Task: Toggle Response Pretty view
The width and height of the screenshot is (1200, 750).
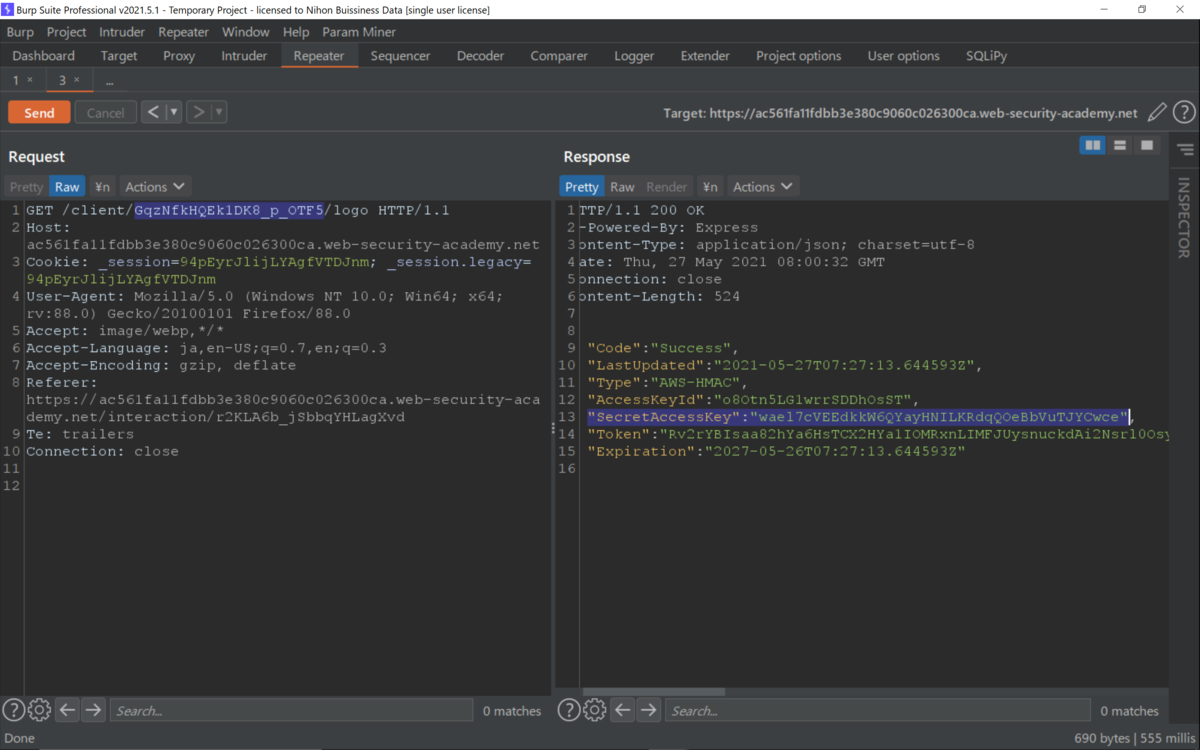Action: 581,187
